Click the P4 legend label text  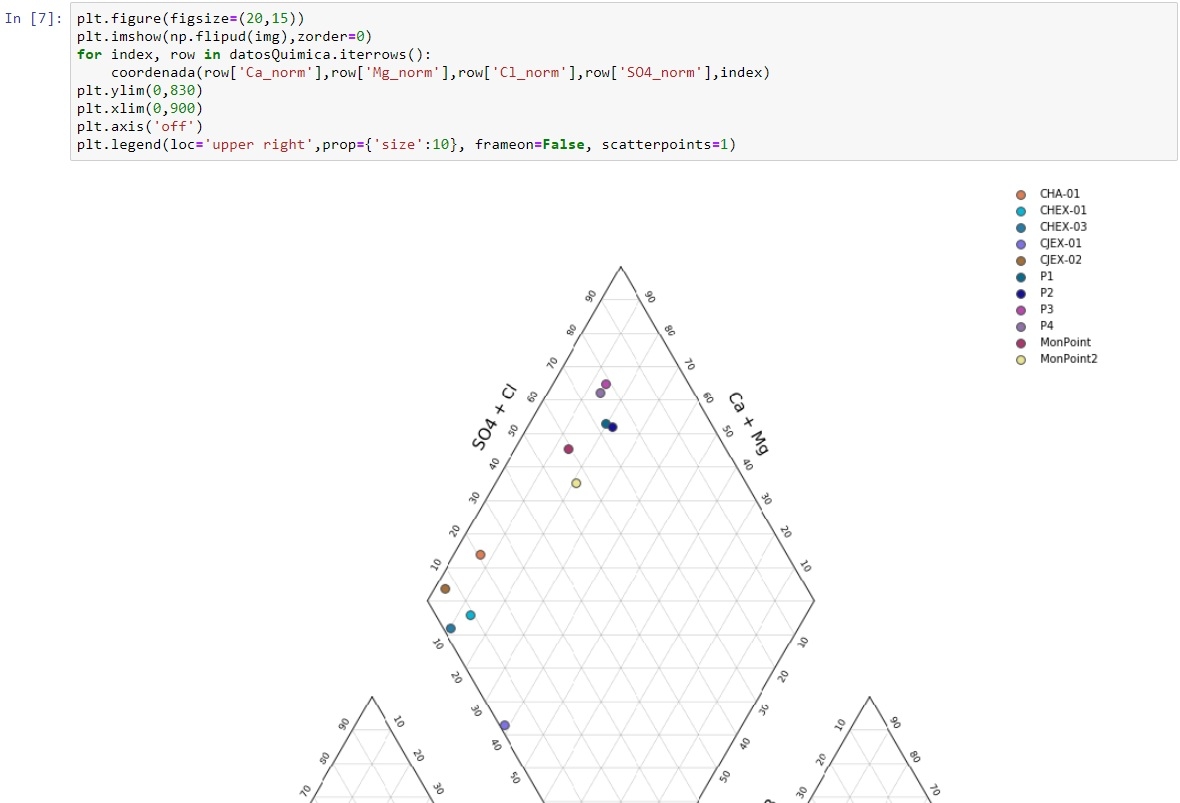[x=1046, y=326]
